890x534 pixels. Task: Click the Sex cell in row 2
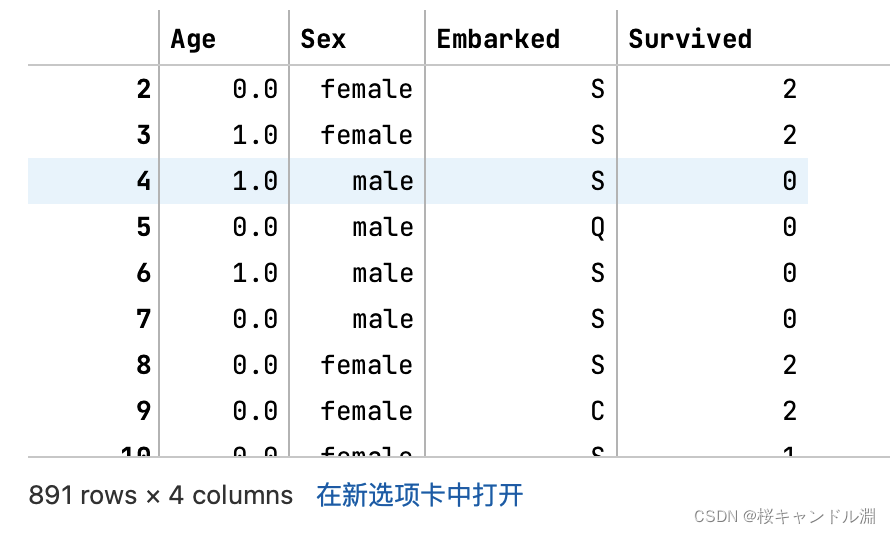click(x=366, y=89)
